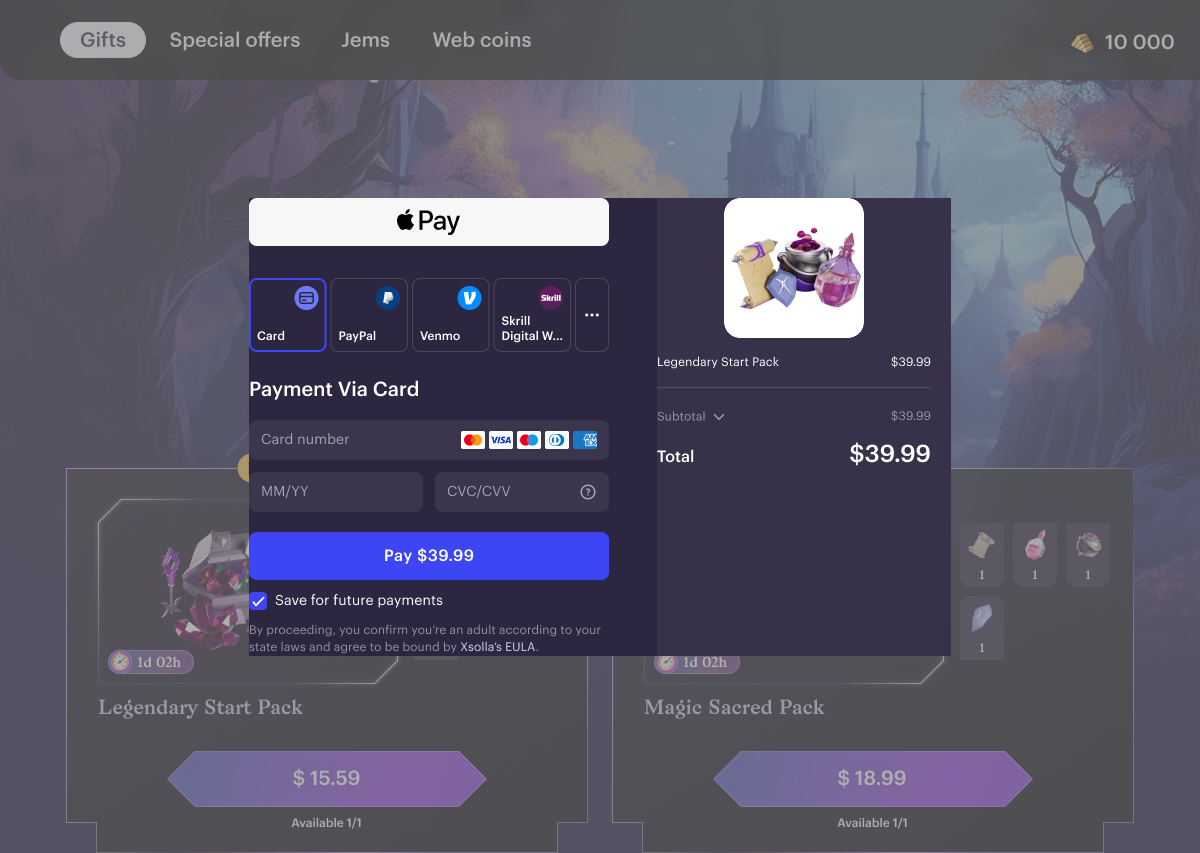
Task: Expand the Subtotal breakdown chevron
Action: point(719,417)
